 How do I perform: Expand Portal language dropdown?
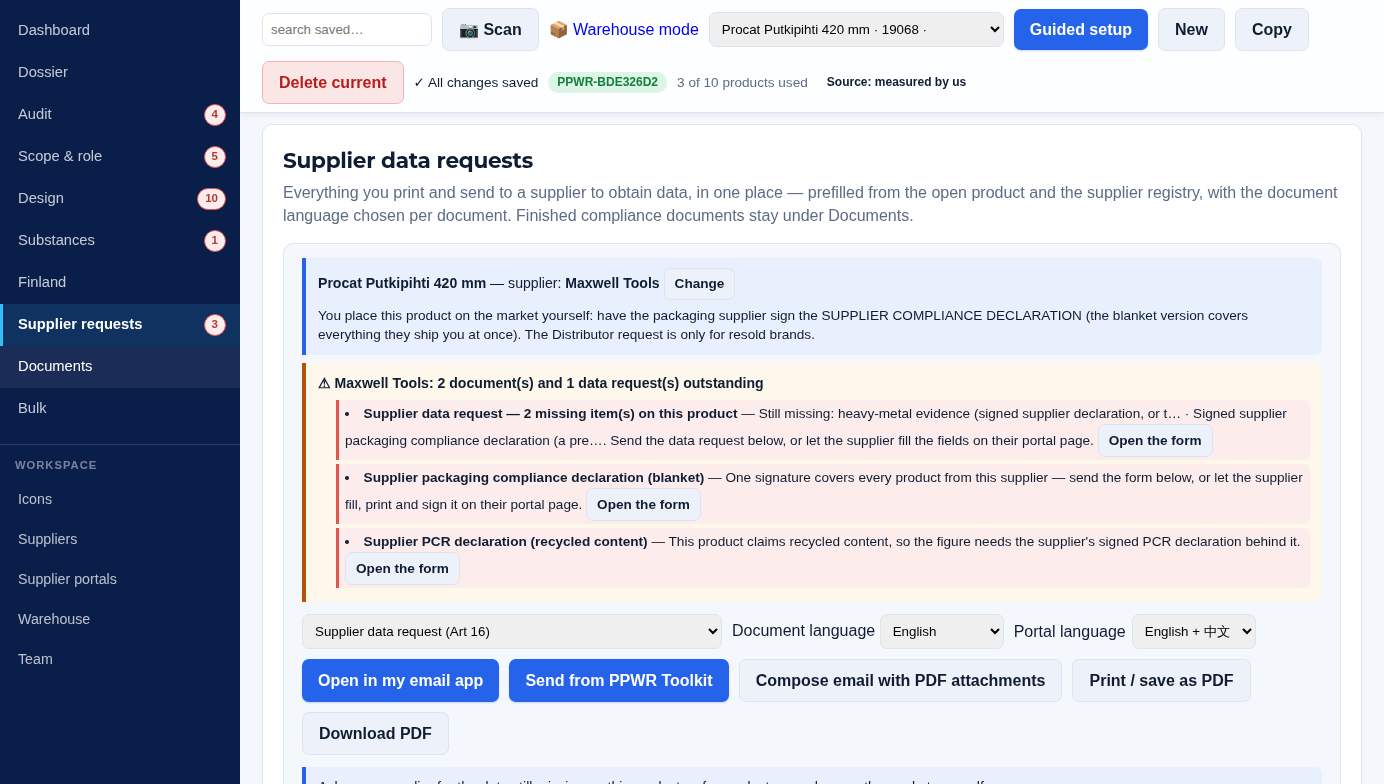pos(1194,631)
